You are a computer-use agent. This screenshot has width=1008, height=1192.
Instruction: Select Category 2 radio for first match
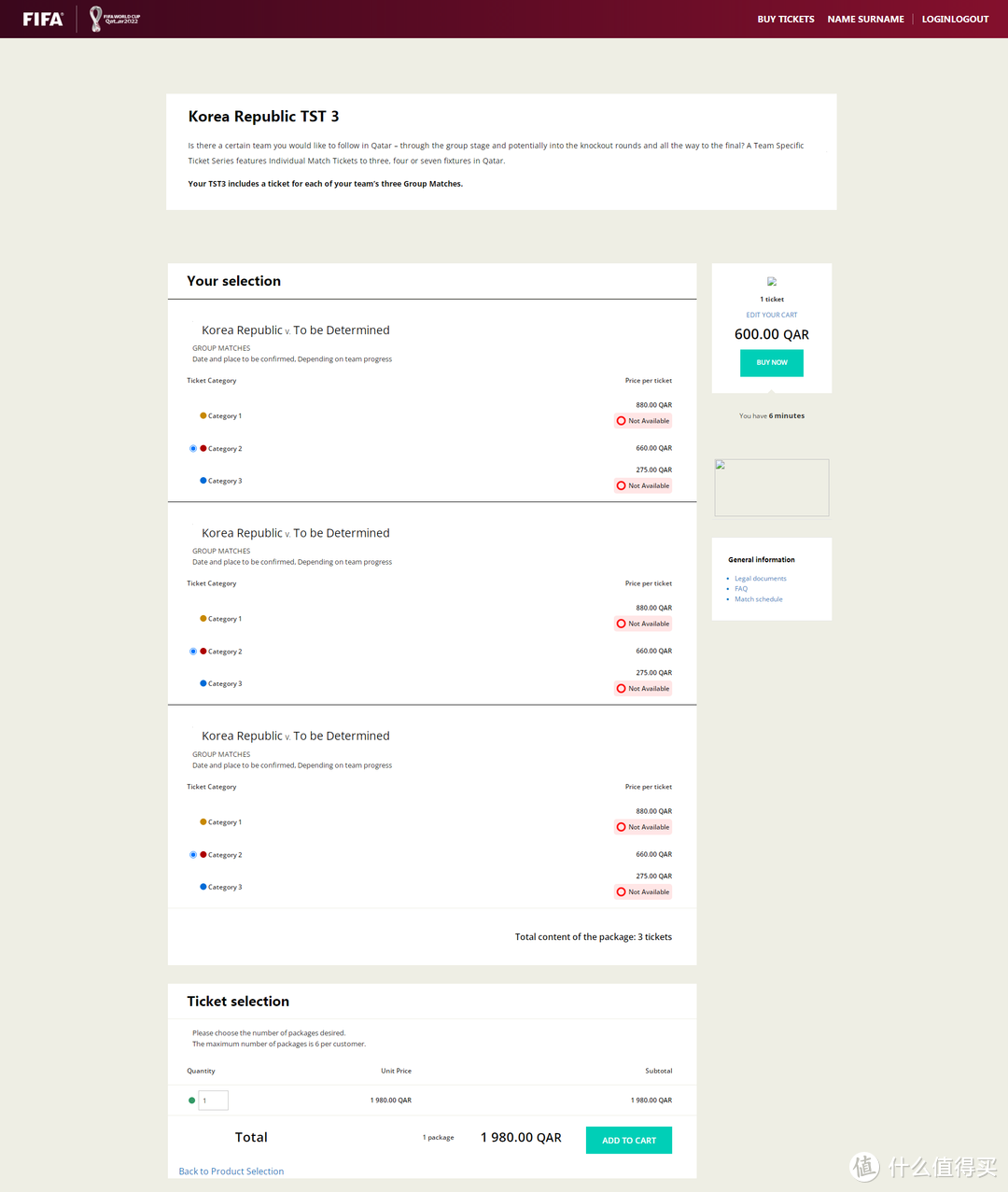point(193,449)
